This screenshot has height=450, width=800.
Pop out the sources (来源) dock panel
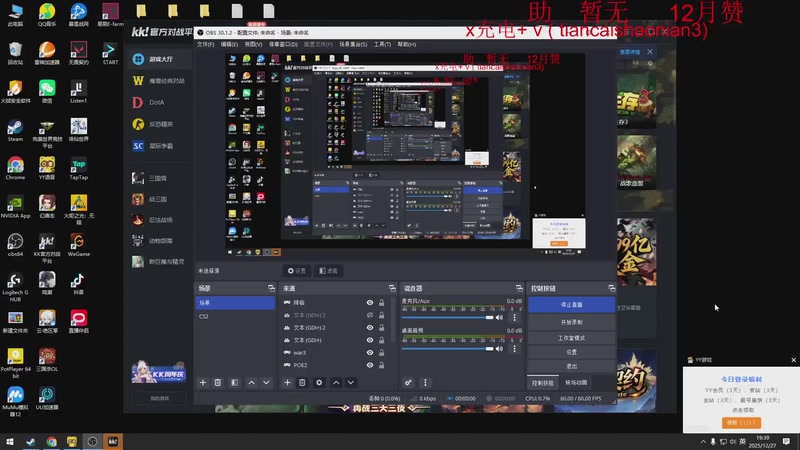coord(392,289)
